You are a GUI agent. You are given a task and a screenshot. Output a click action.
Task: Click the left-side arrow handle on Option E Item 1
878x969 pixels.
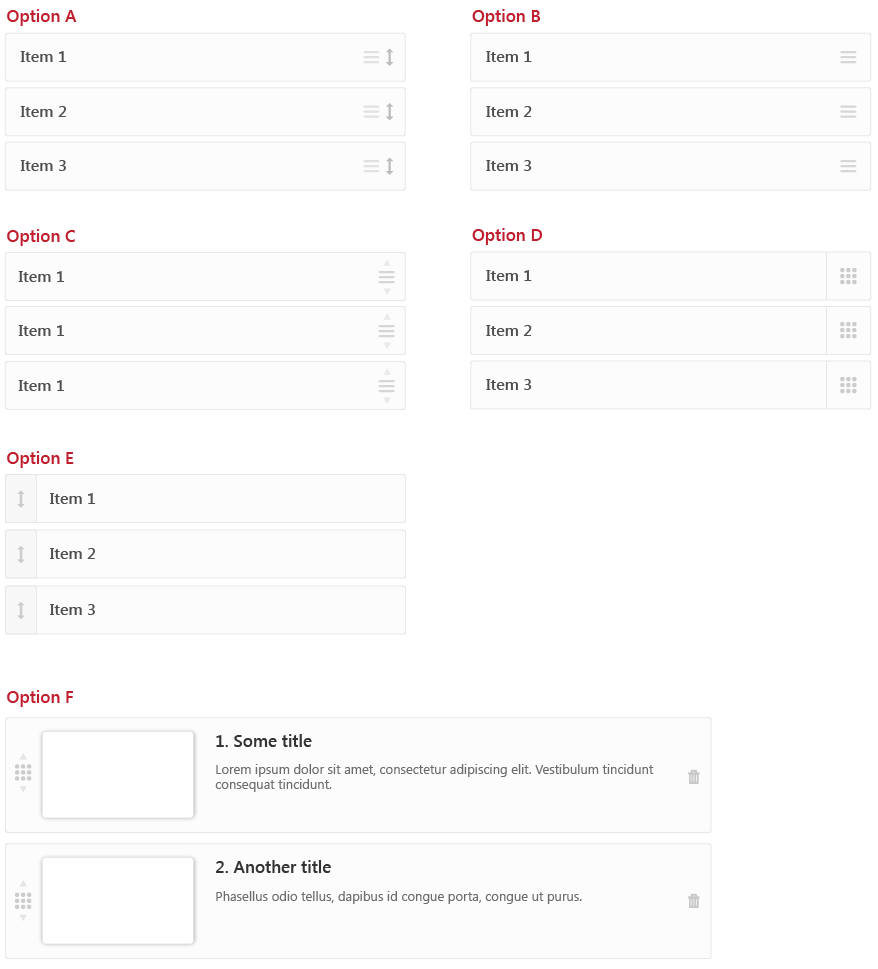click(x=21, y=498)
